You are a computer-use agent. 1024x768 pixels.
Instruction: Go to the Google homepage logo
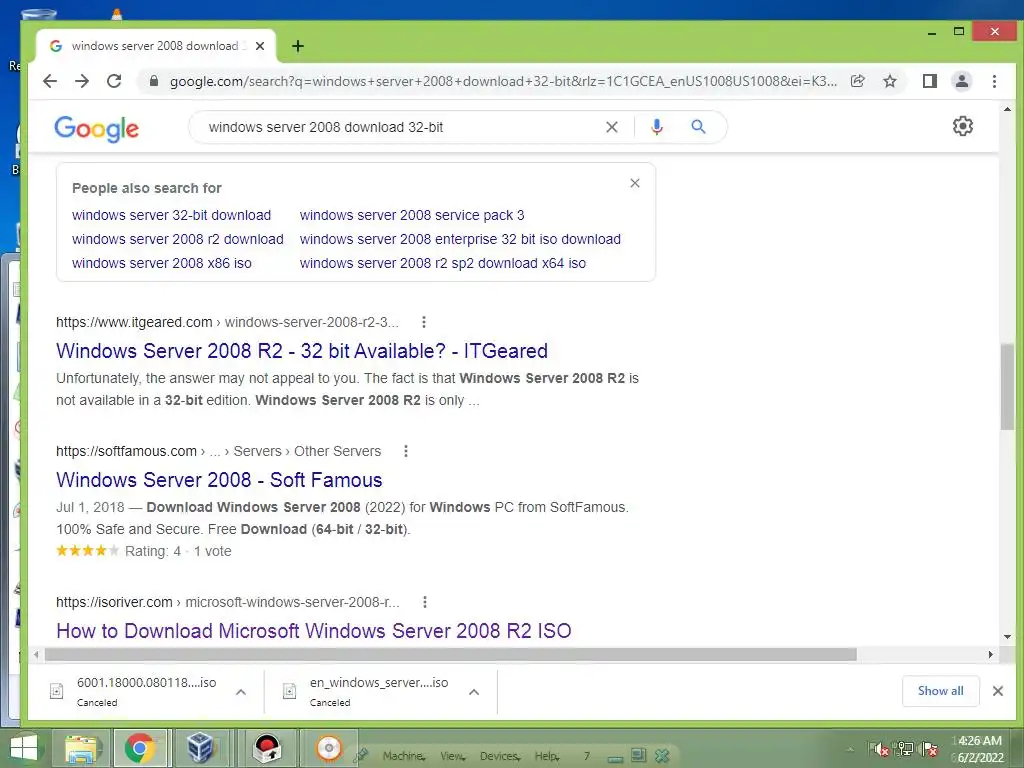[x=97, y=129]
